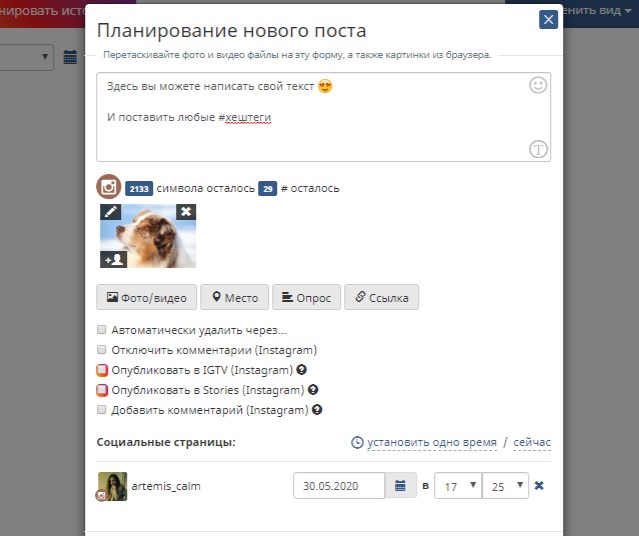
Task: Check Отключить комментарии (Instagram)
Action: tap(101, 350)
